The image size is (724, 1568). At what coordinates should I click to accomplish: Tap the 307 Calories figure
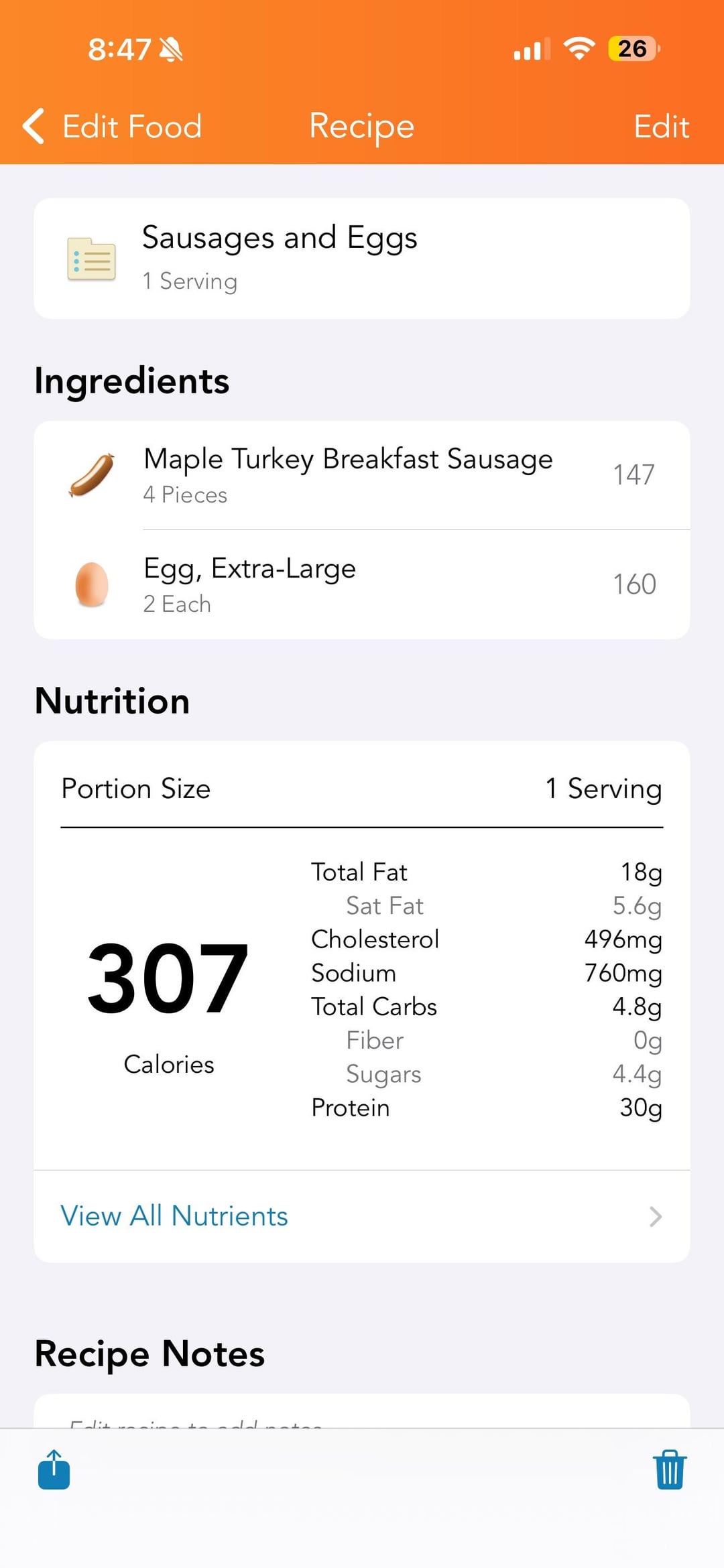pyautogui.click(x=168, y=978)
